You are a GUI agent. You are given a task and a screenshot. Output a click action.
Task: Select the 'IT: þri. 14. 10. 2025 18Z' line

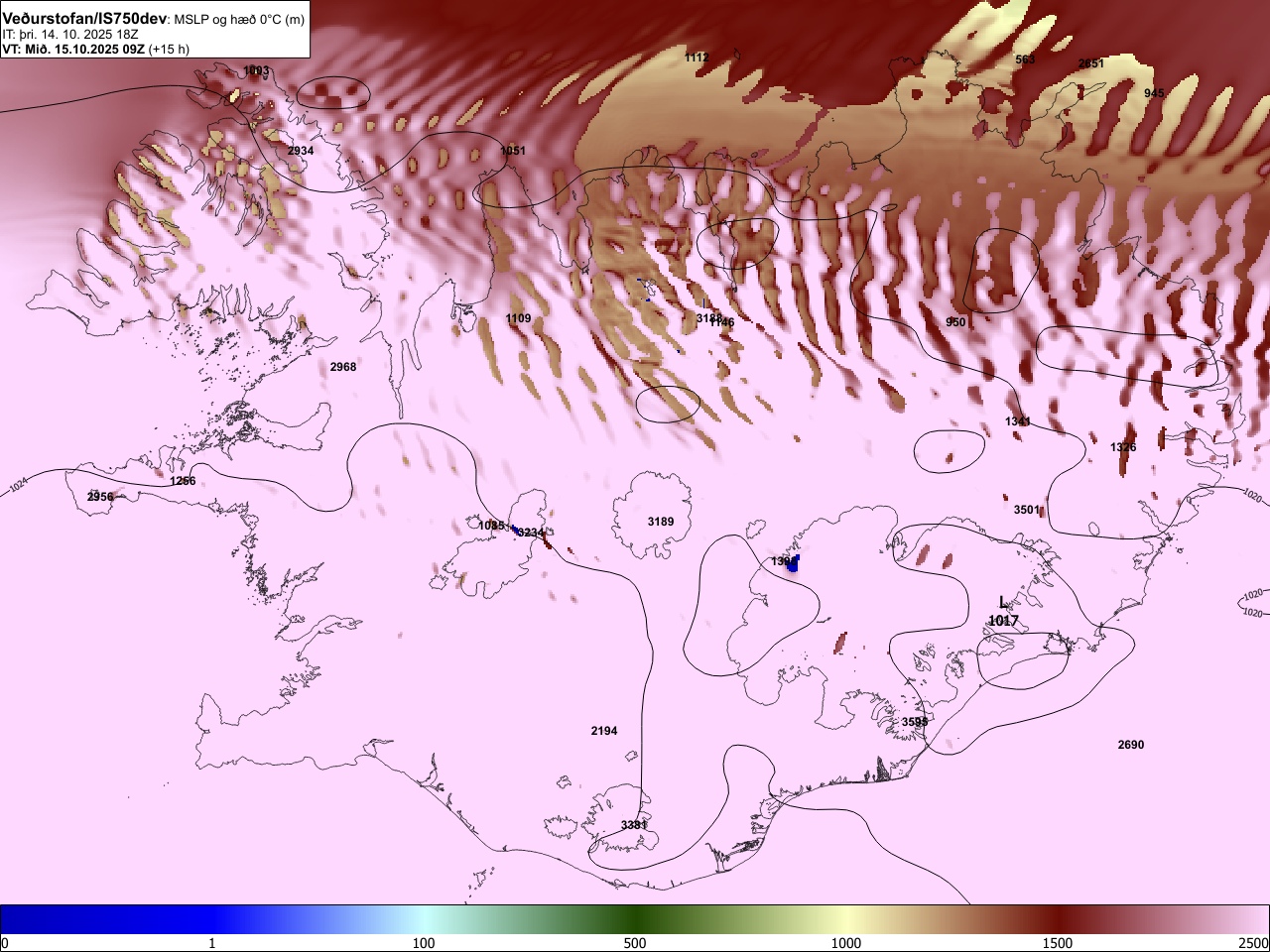point(69,35)
